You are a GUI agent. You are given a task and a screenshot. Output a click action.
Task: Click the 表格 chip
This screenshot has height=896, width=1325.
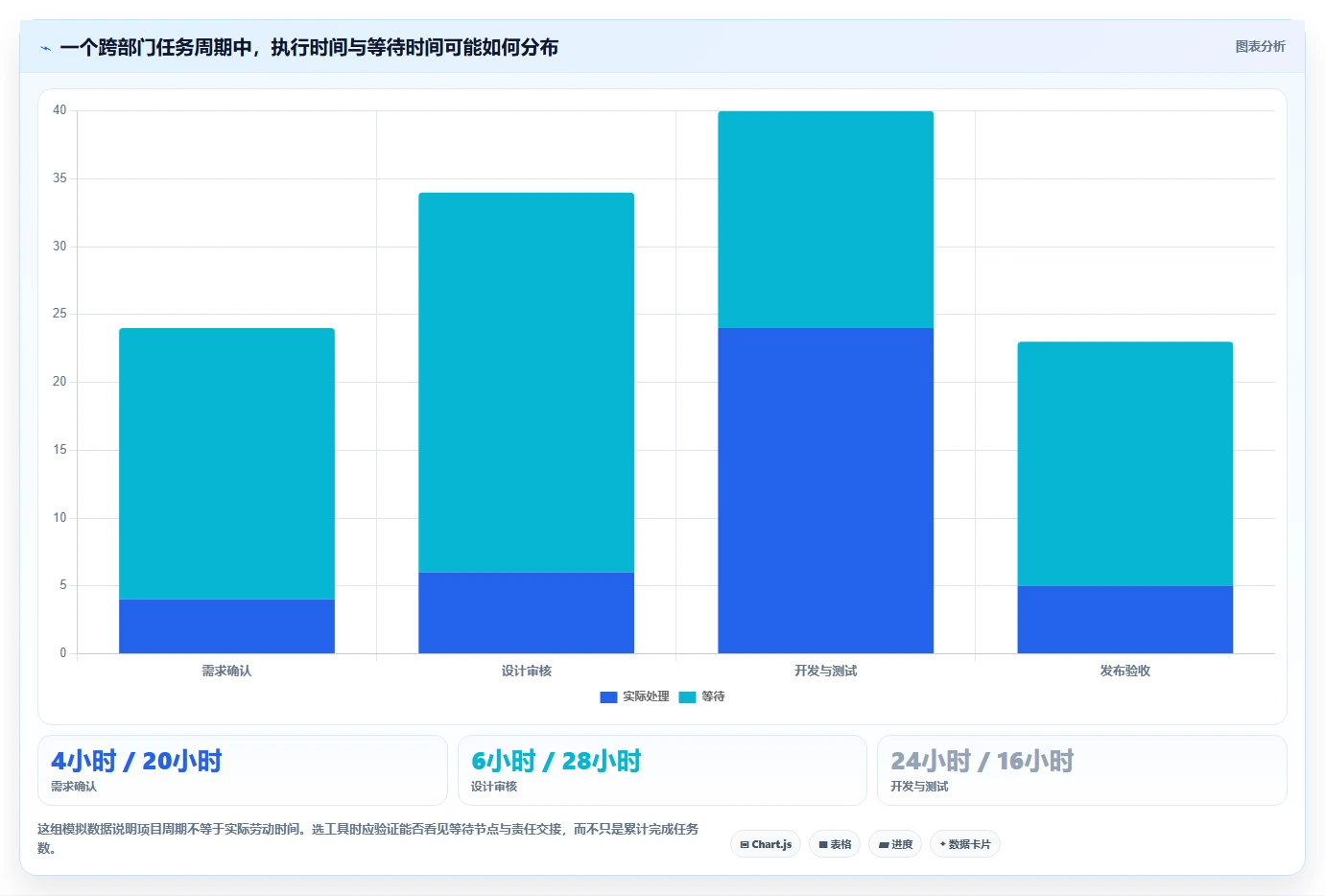pos(835,844)
